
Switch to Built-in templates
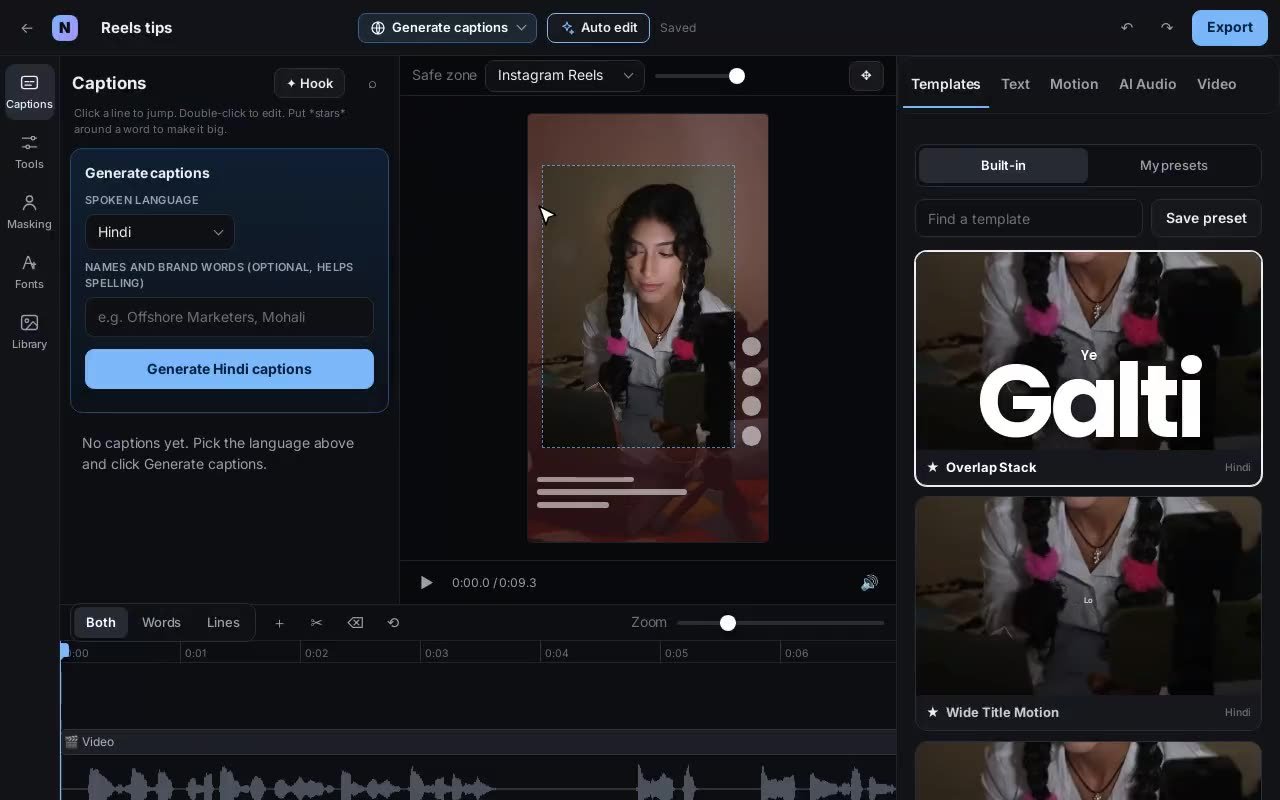[1003, 166]
